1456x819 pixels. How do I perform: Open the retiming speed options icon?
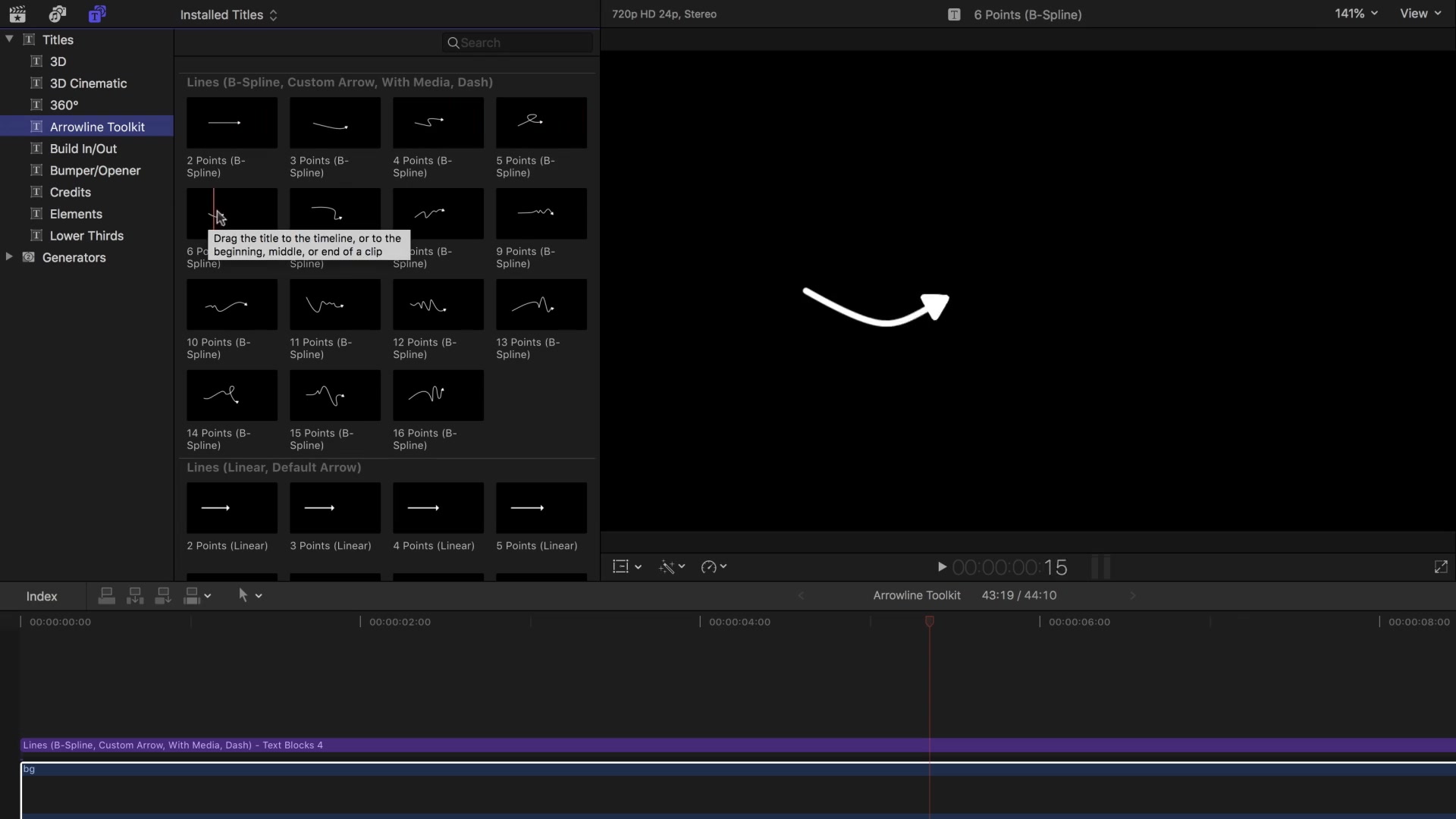[714, 566]
